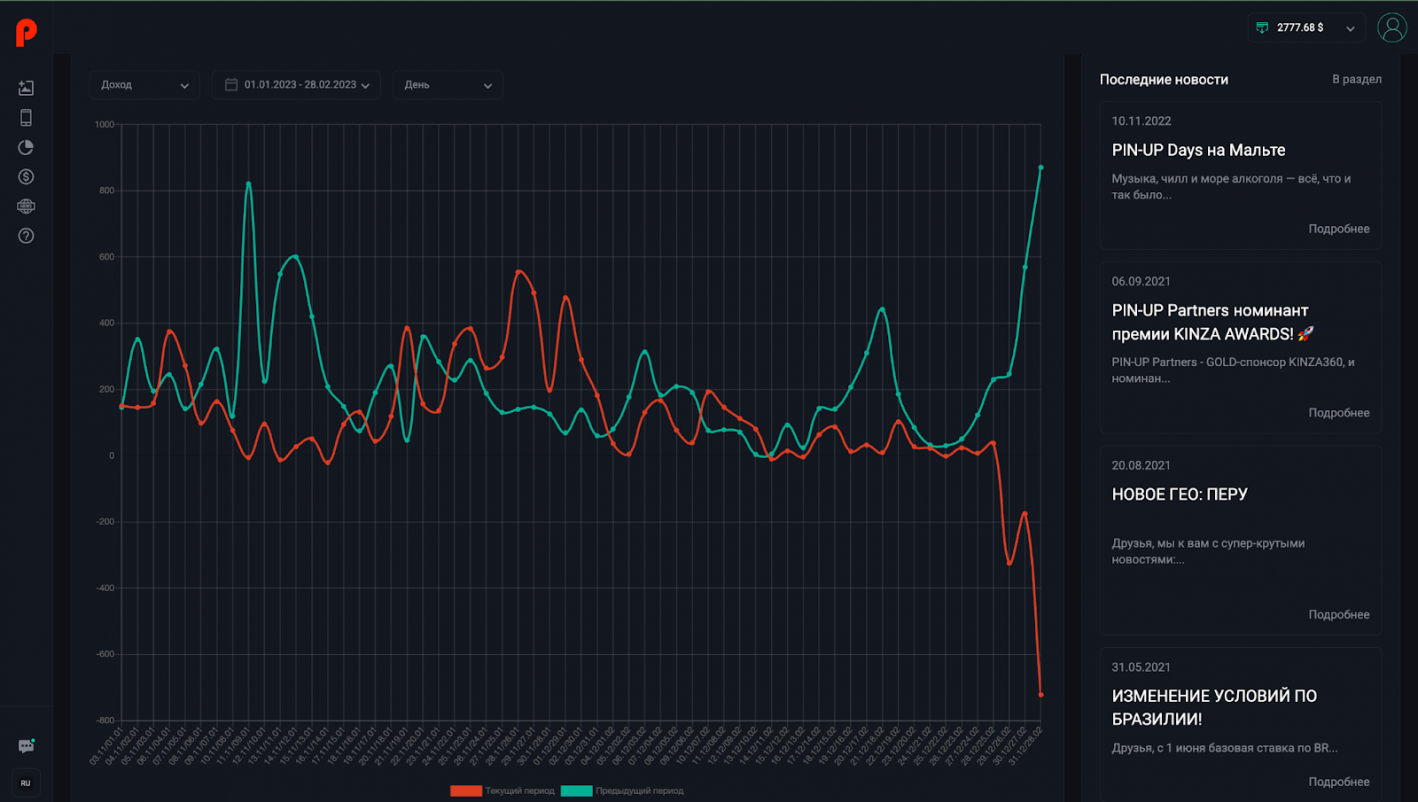Click the final green data point near 870

[1041, 167]
